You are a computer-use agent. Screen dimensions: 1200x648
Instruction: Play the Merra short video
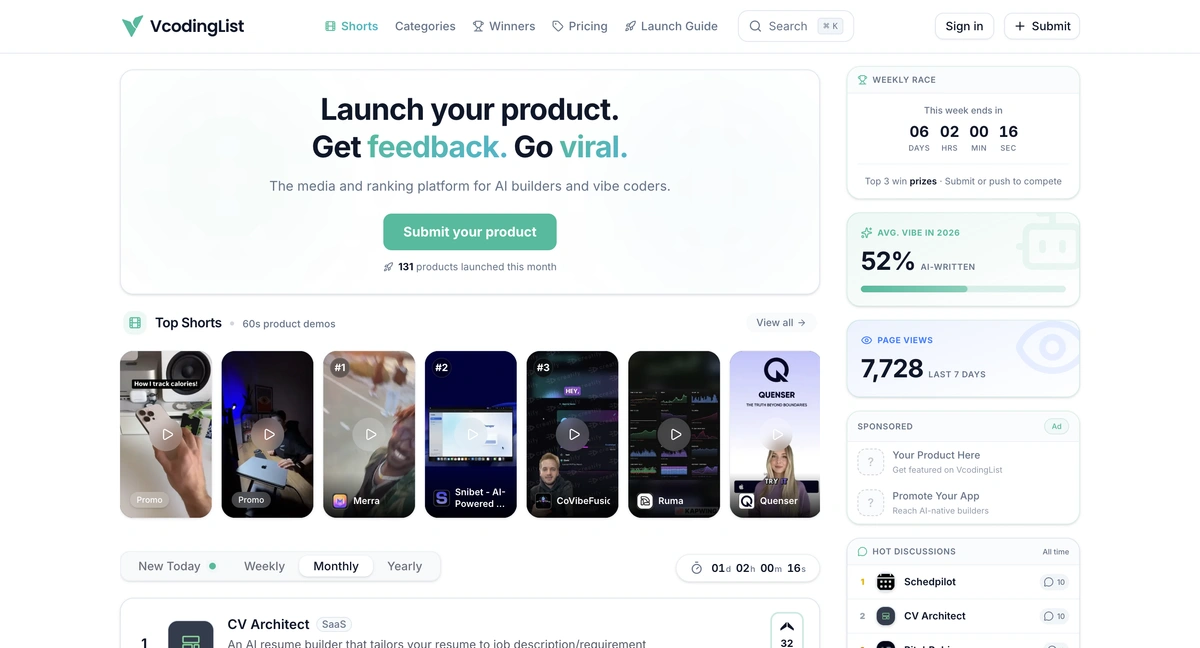(x=370, y=434)
